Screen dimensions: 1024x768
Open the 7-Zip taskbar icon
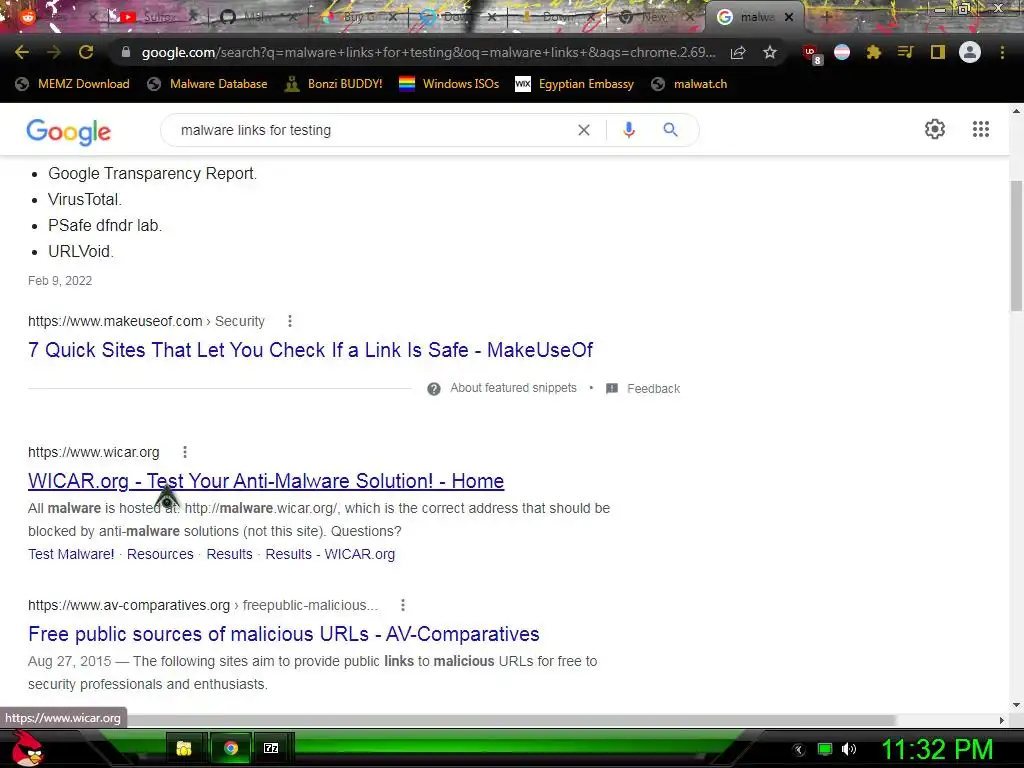(x=271, y=748)
